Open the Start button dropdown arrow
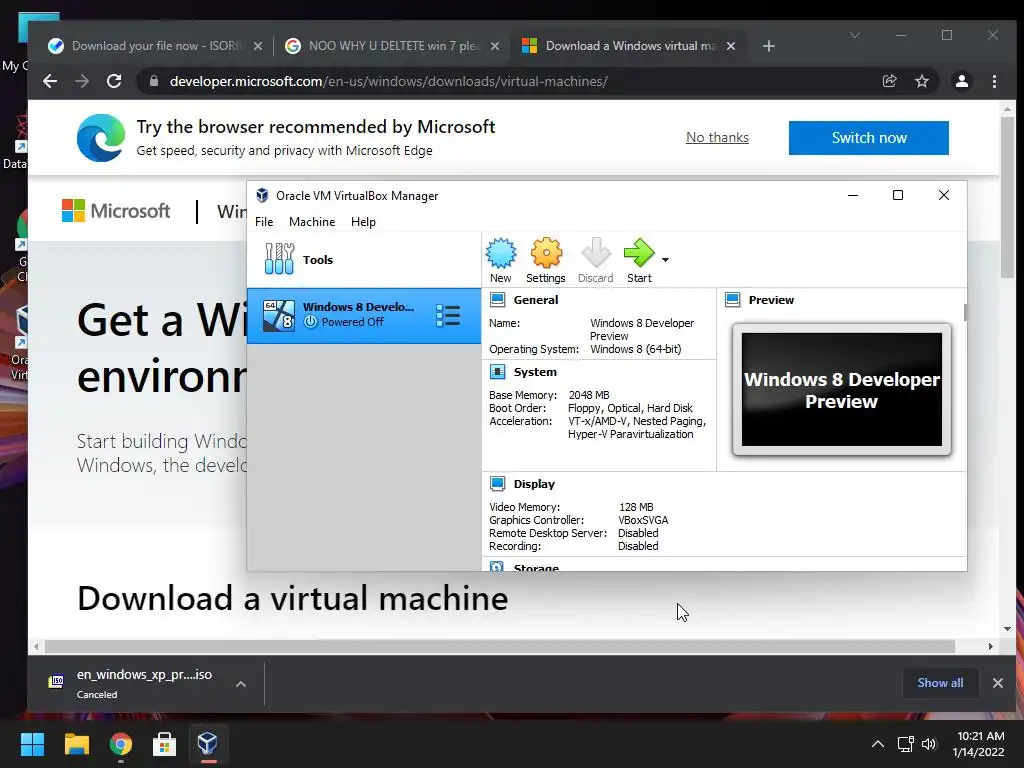The width and height of the screenshot is (1024, 768). click(665, 260)
